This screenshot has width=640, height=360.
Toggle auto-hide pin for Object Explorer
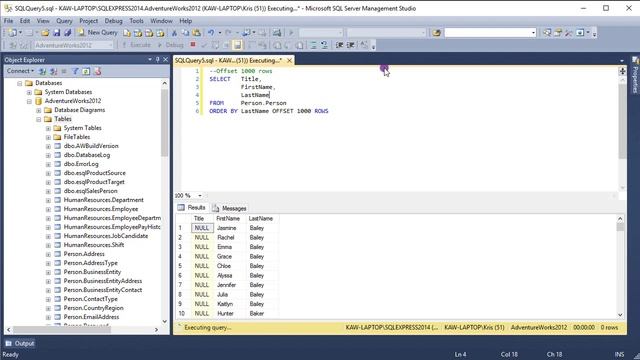point(158,60)
